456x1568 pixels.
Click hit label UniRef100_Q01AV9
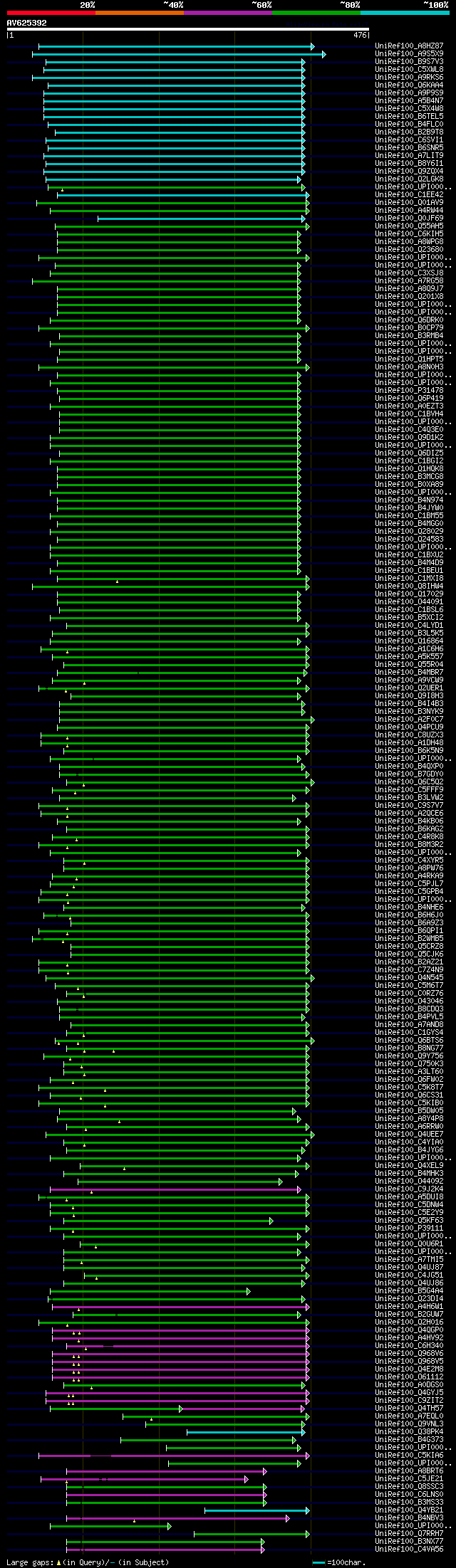point(409,203)
